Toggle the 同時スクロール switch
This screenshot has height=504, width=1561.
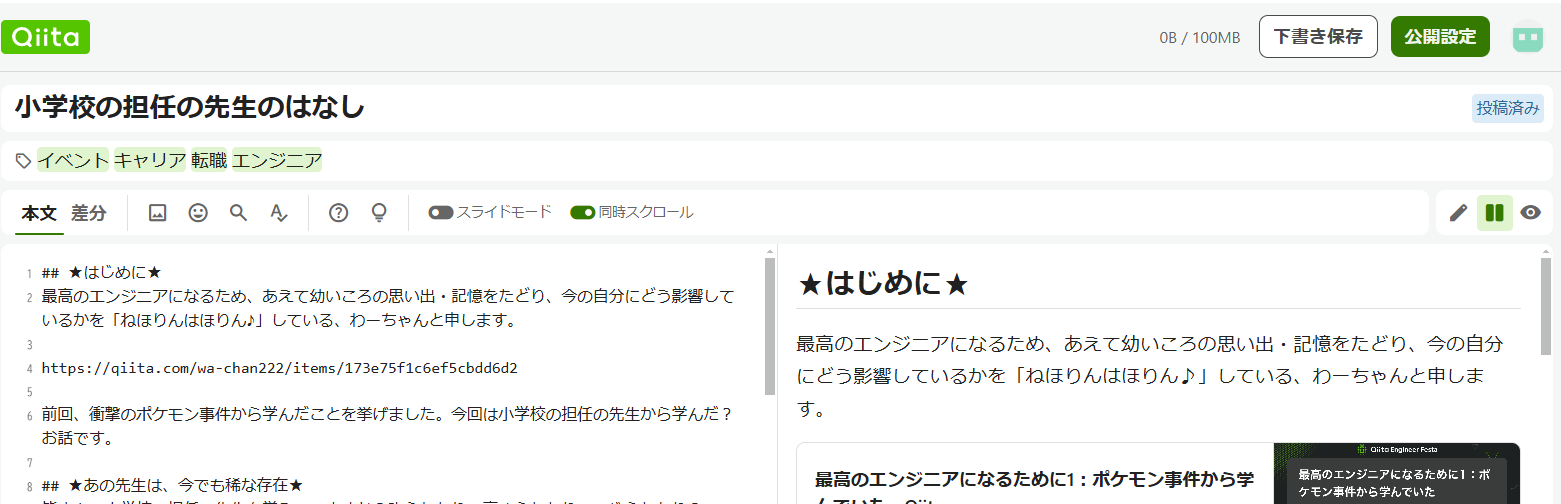pos(583,212)
